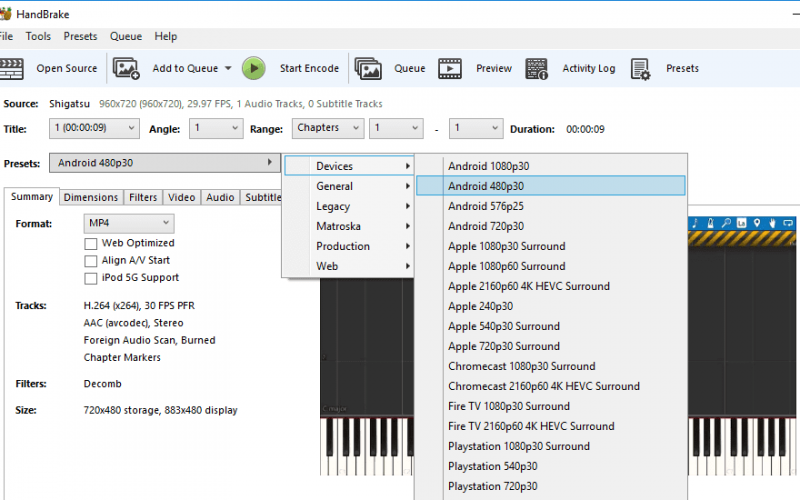Click the green Start Encode play icon
800x500 pixels.
click(x=254, y=68)
